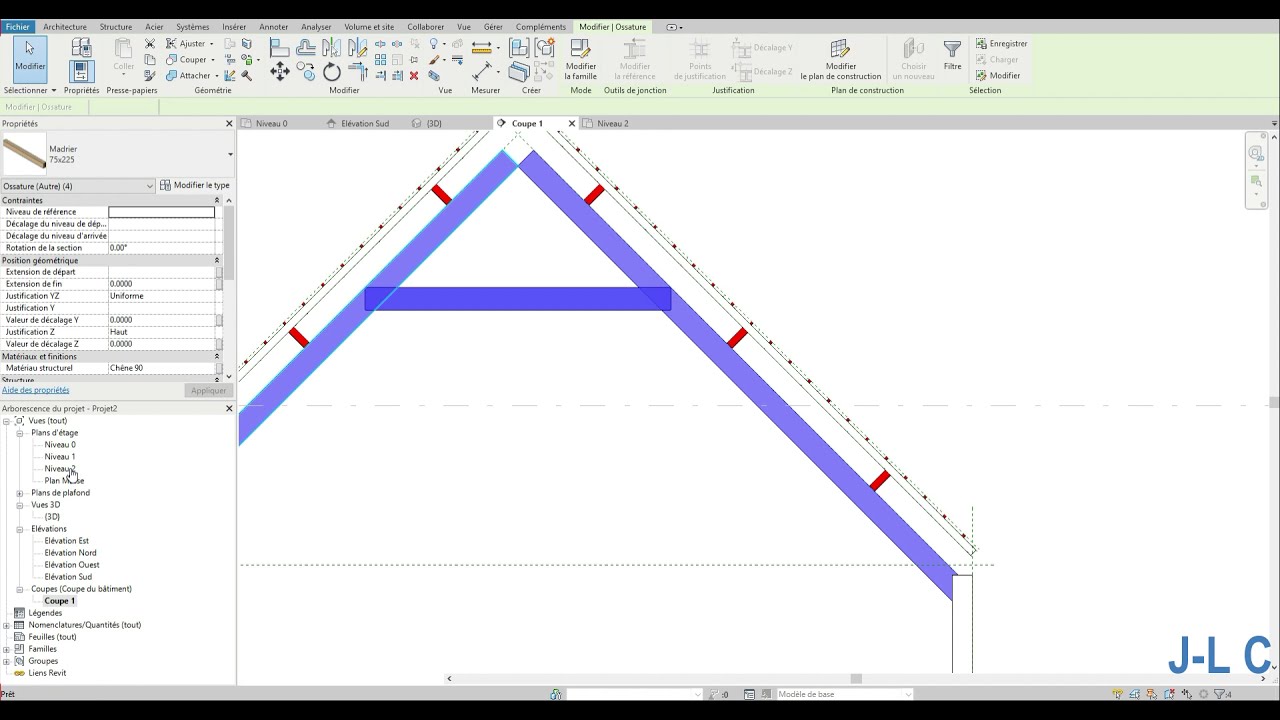Collapse the Matériaux et finitions section

217,356
